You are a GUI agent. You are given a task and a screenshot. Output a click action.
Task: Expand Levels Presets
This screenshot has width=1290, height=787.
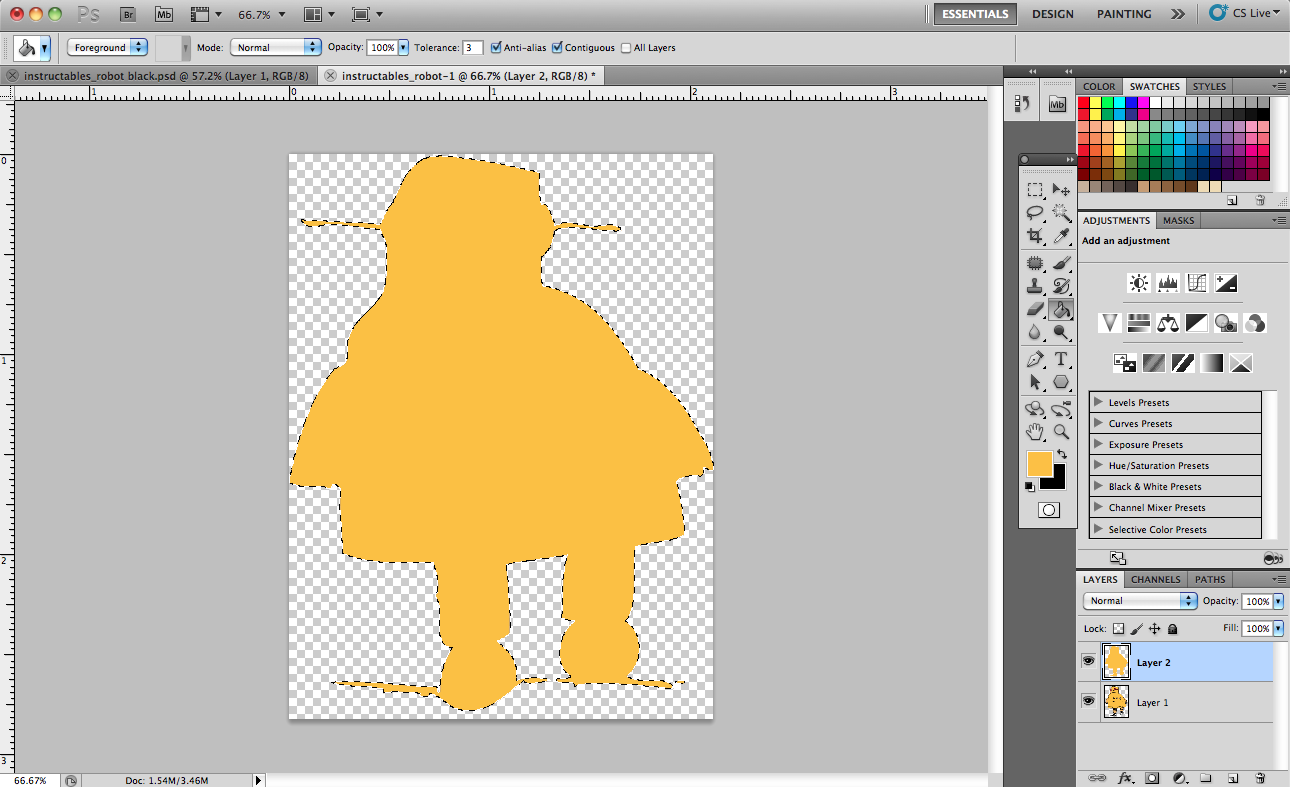click(1098, 402)
